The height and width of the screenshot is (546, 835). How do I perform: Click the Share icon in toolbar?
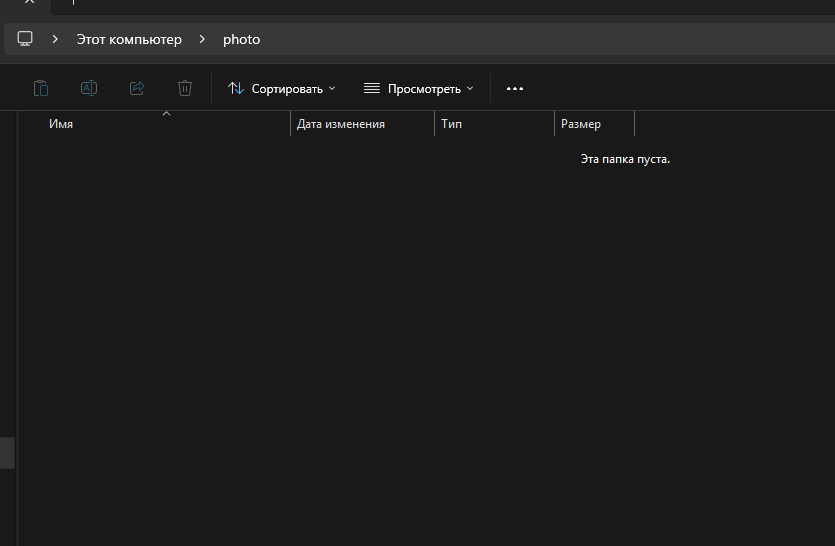click(137, 88)
